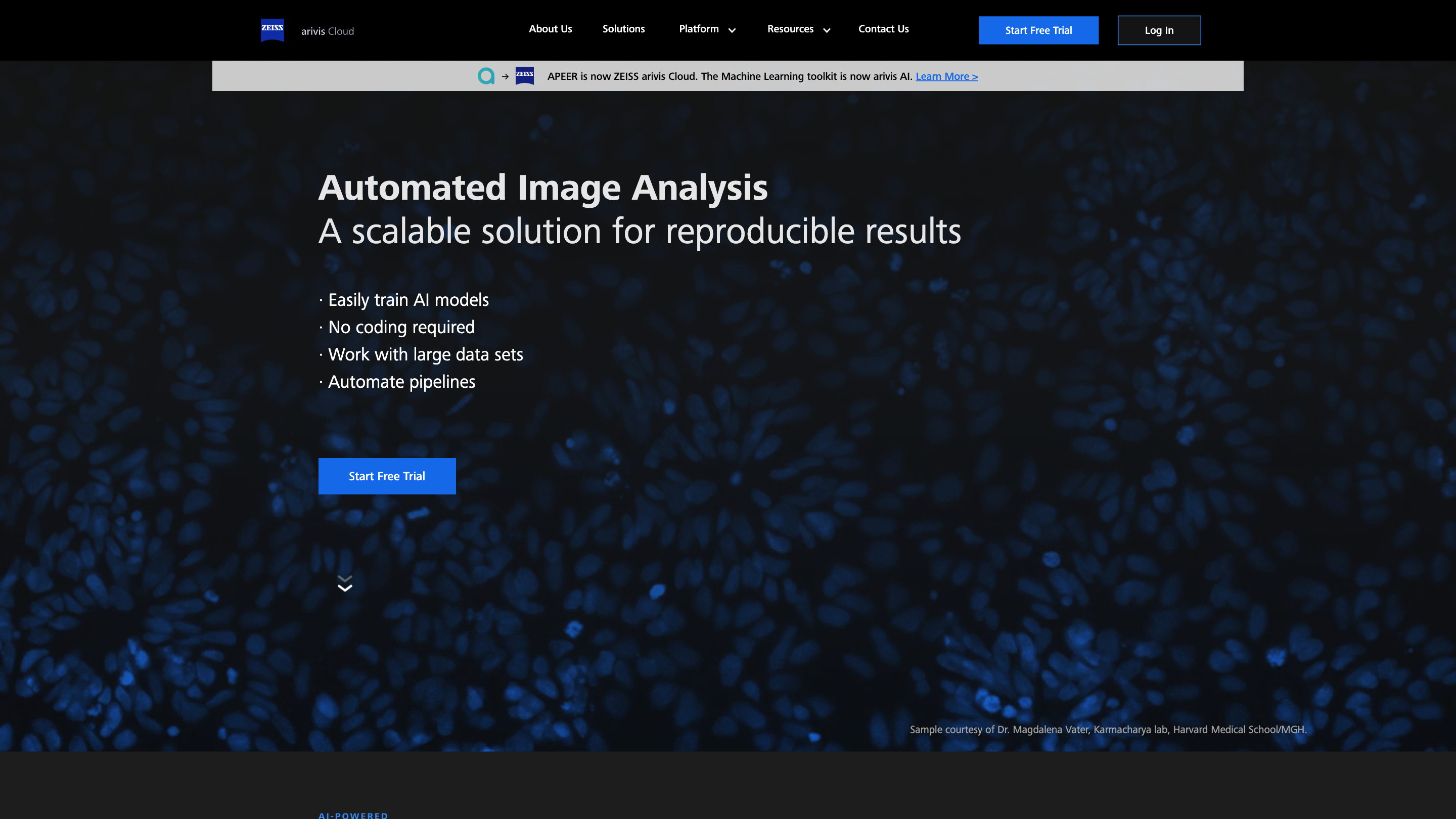Click the double-chevron scroll-down icon

pyautogui.click(x=345, y=583)
